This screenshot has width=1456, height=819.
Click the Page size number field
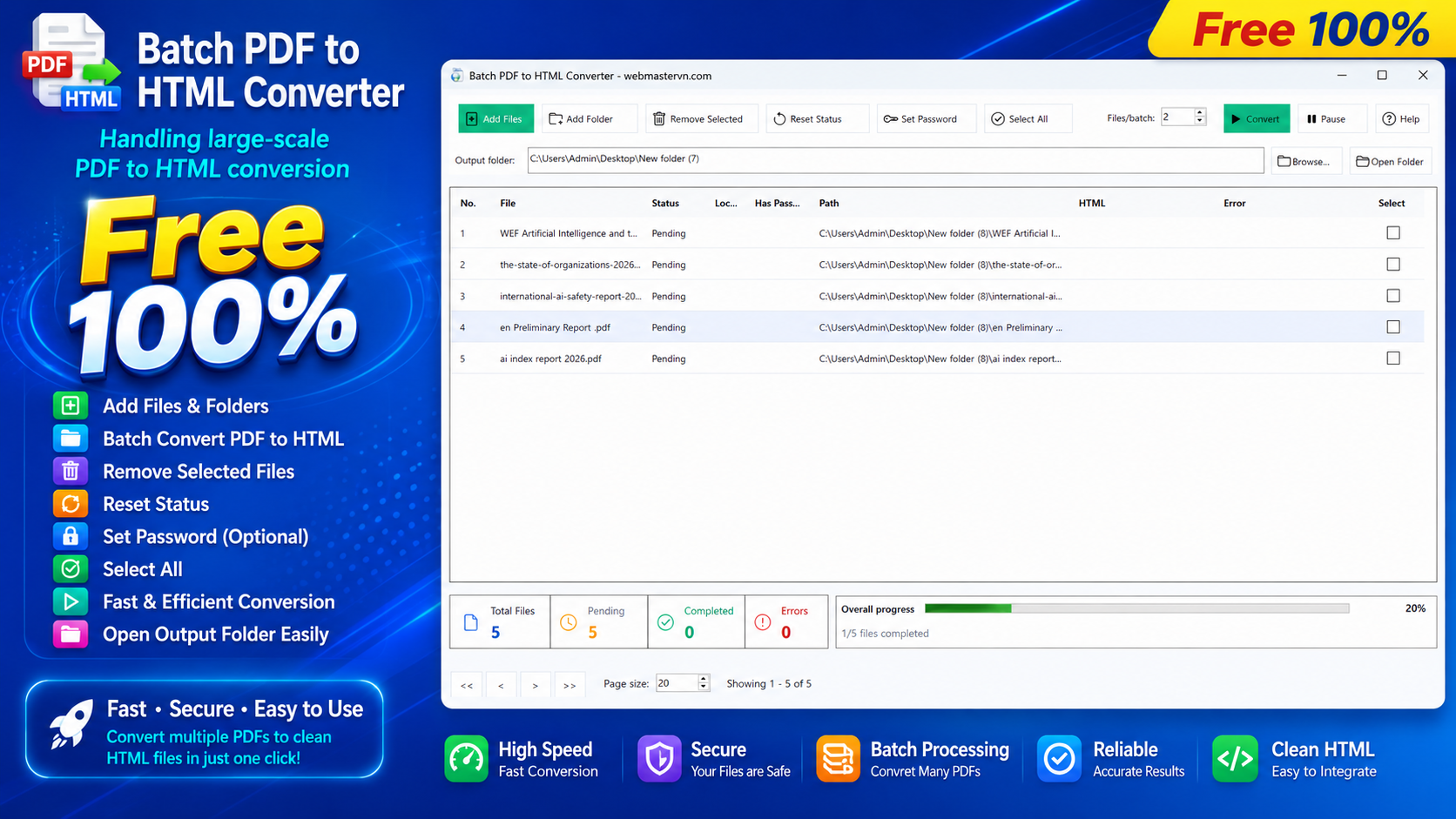[677, 683]
